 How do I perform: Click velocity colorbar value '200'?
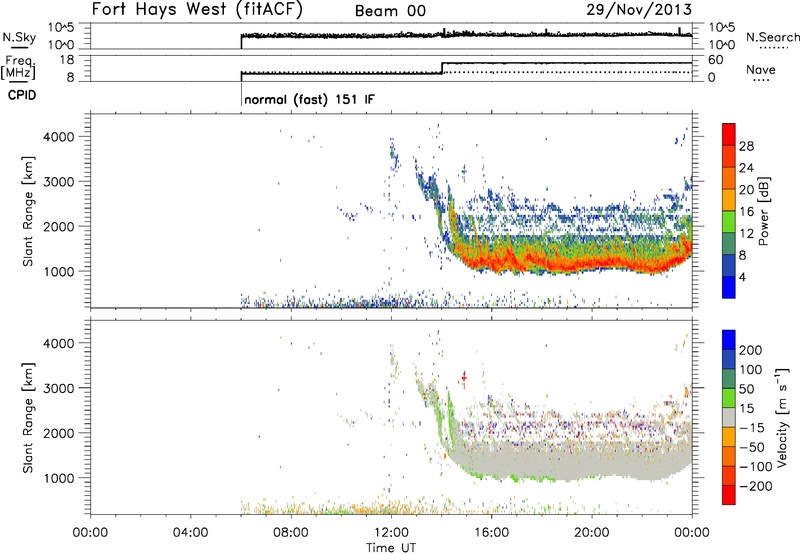(x=751, y=350)
